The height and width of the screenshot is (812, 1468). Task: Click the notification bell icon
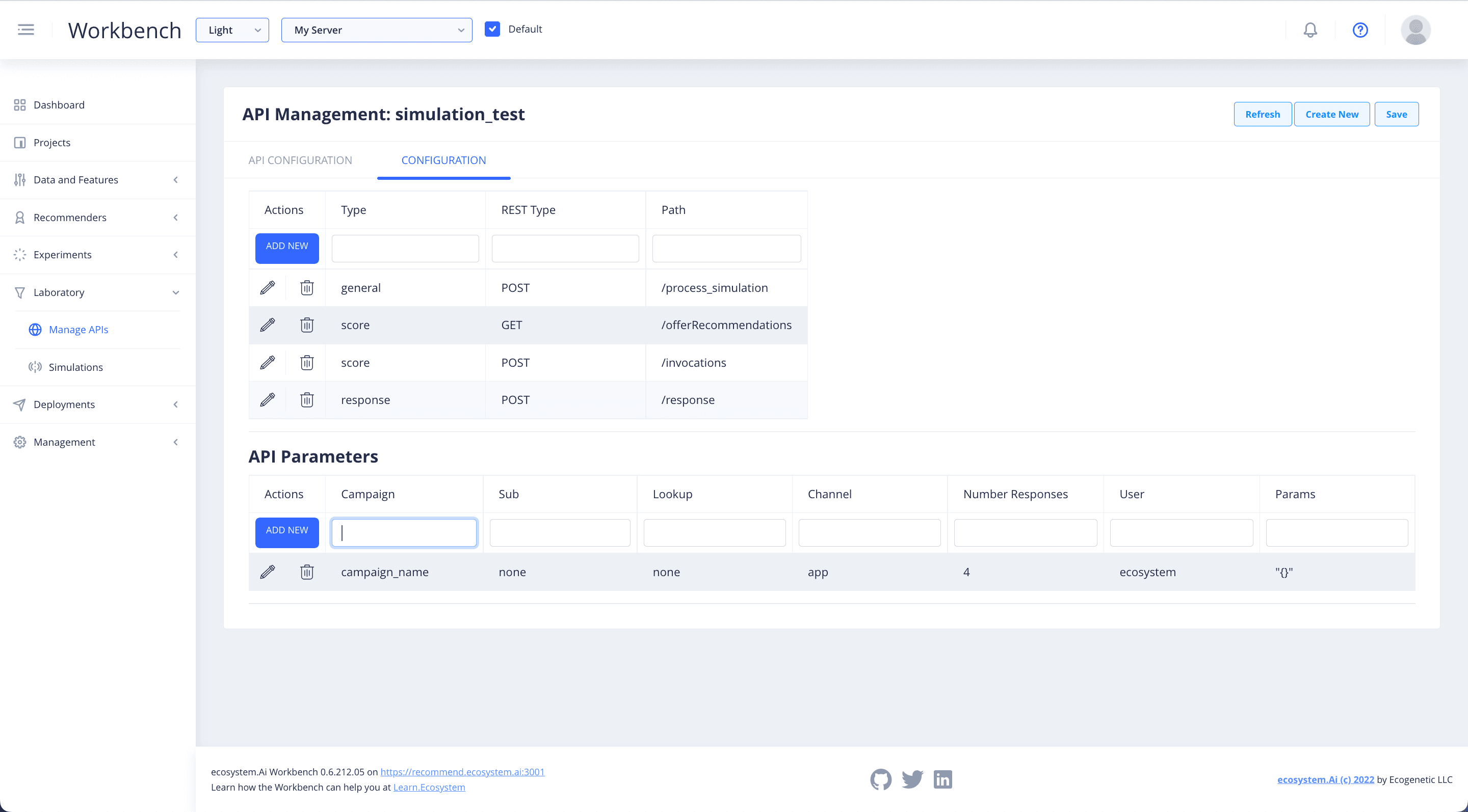1310,30
